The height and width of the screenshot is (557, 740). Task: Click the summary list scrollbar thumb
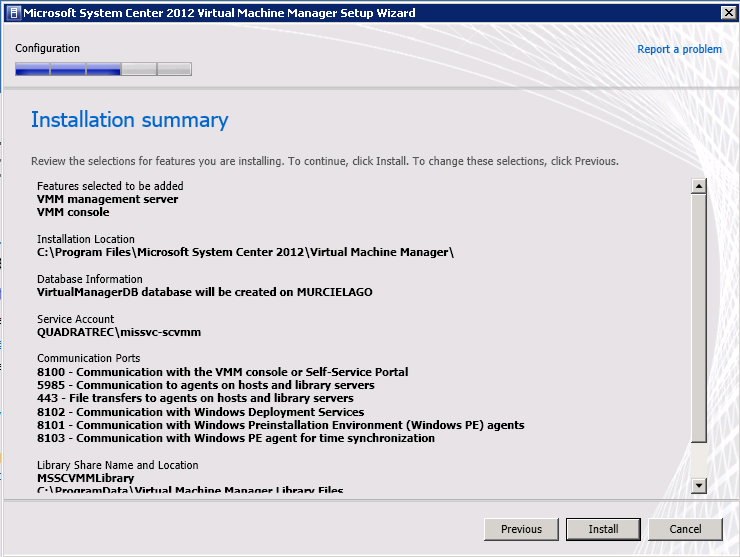coord(698,319)
